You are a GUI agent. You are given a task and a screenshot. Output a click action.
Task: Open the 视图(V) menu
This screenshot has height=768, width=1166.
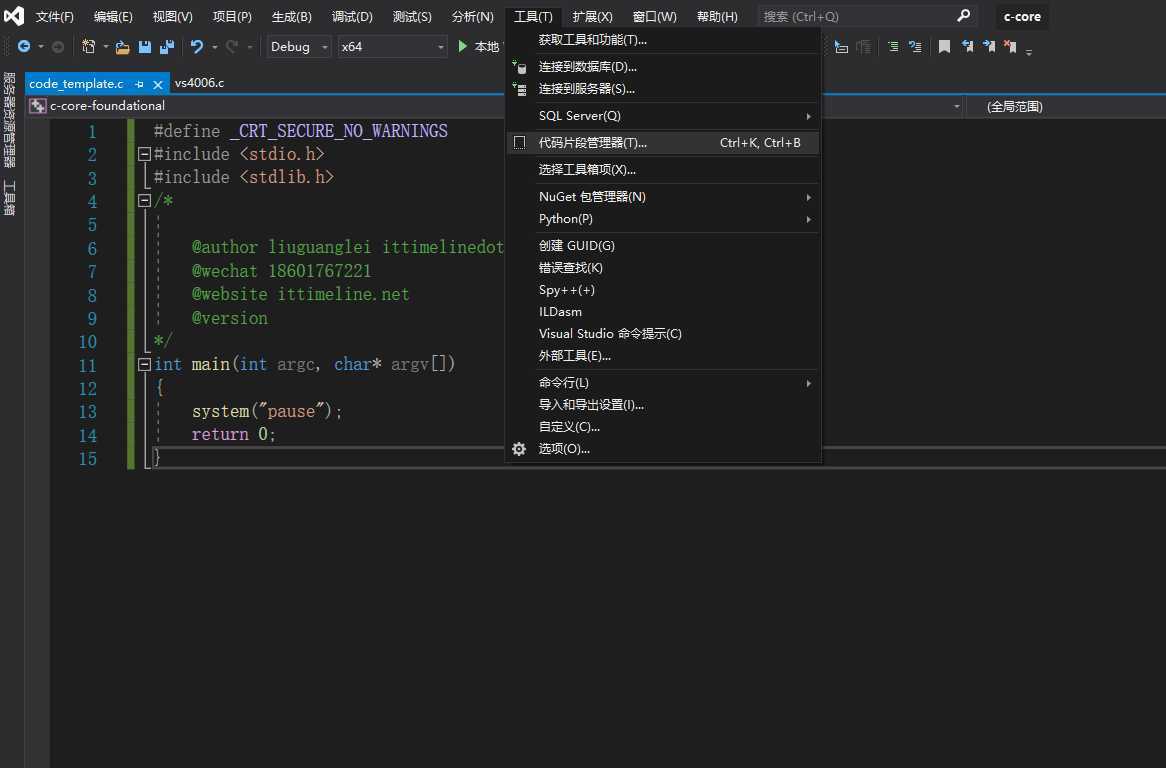(x=173, y=16)
